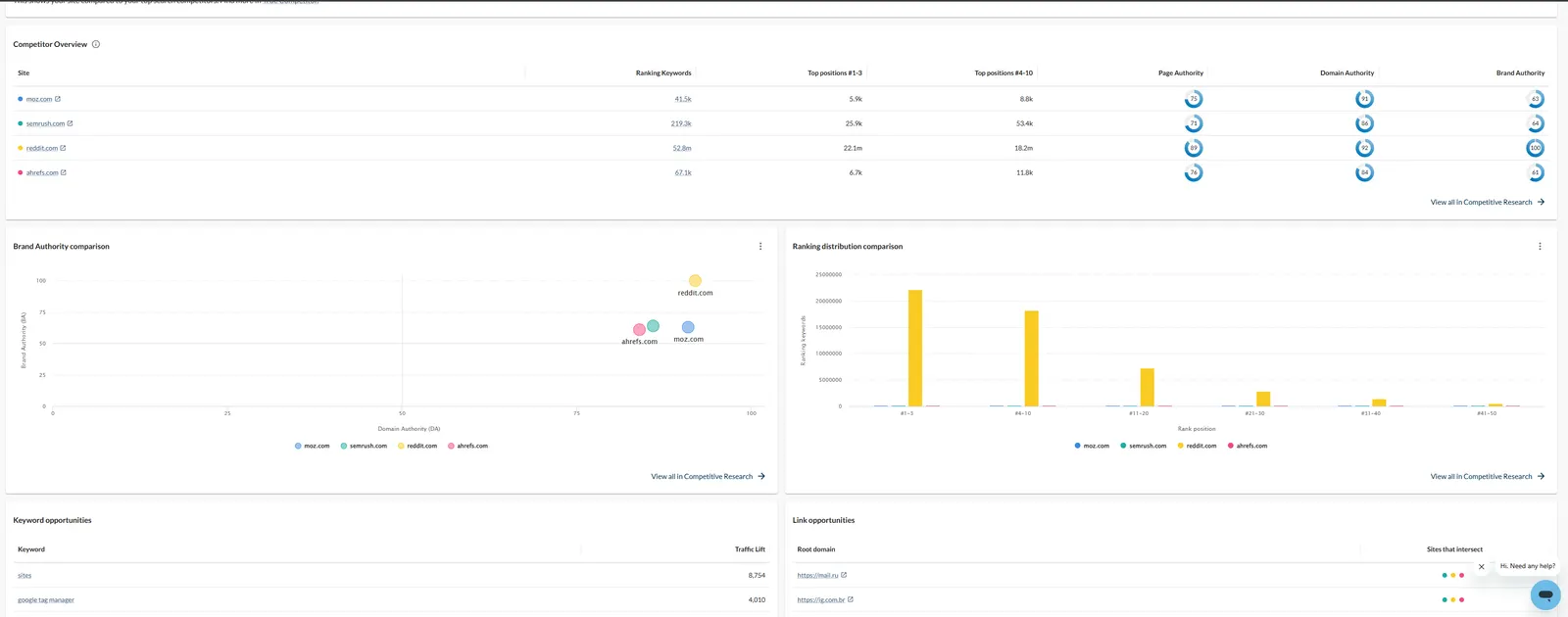Open the external link icon for https://ig.com.br

pyautogui.click(x=851, y=599)
